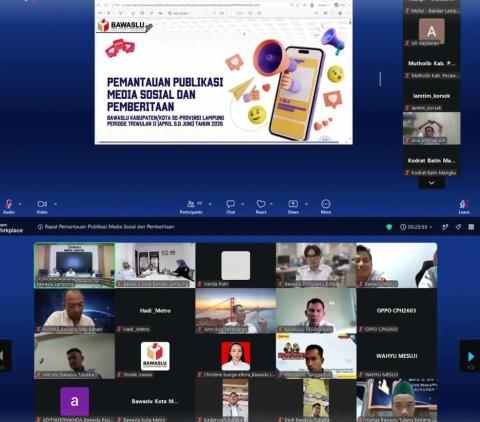The height and width of the screenshot is (422, 480).
Task: Select the Bawaslu Lampung video tile
Action: click(75, 265)
